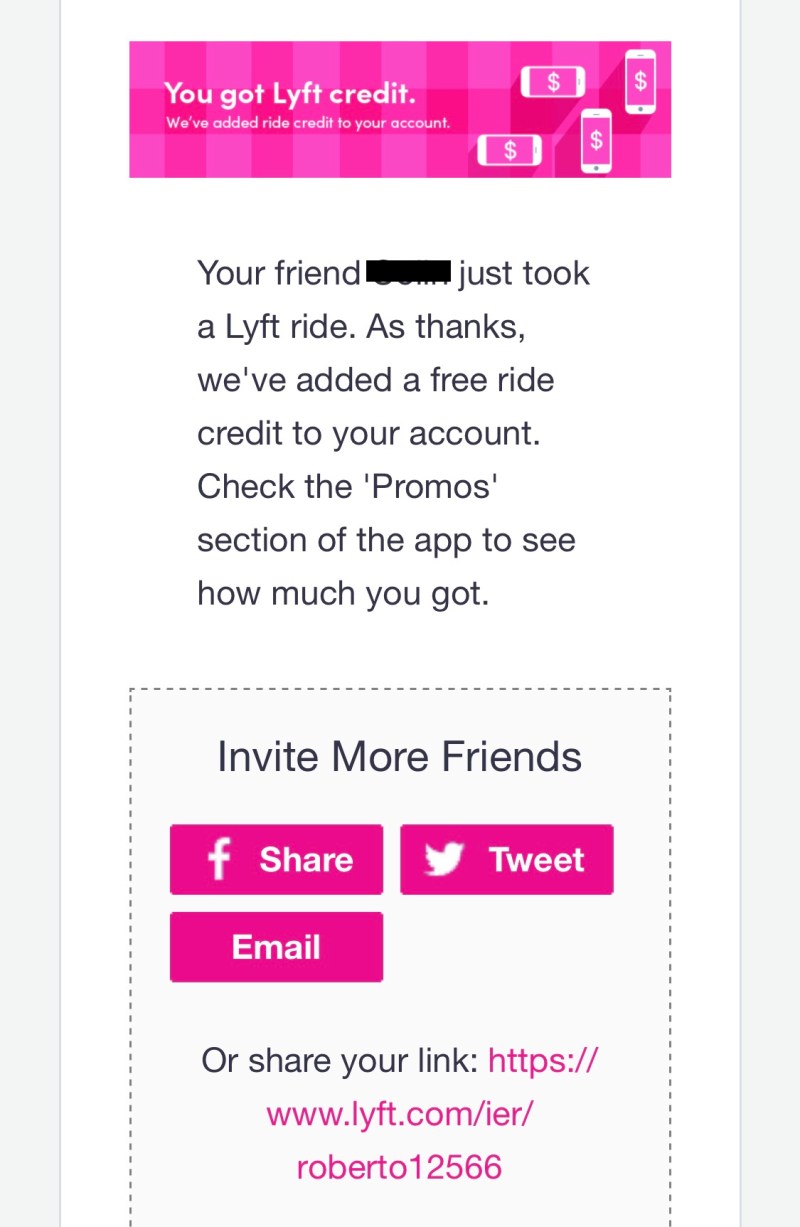The width and height of the screenshot is (800, 1227).
Task: Open the www.lyft.com/ier/ link line
Action: point(400,1113)
